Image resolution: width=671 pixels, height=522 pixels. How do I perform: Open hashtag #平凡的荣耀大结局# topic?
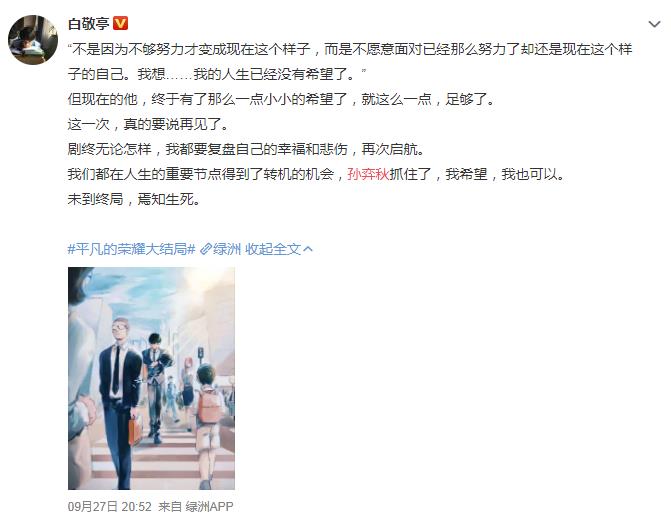point(131,249)
